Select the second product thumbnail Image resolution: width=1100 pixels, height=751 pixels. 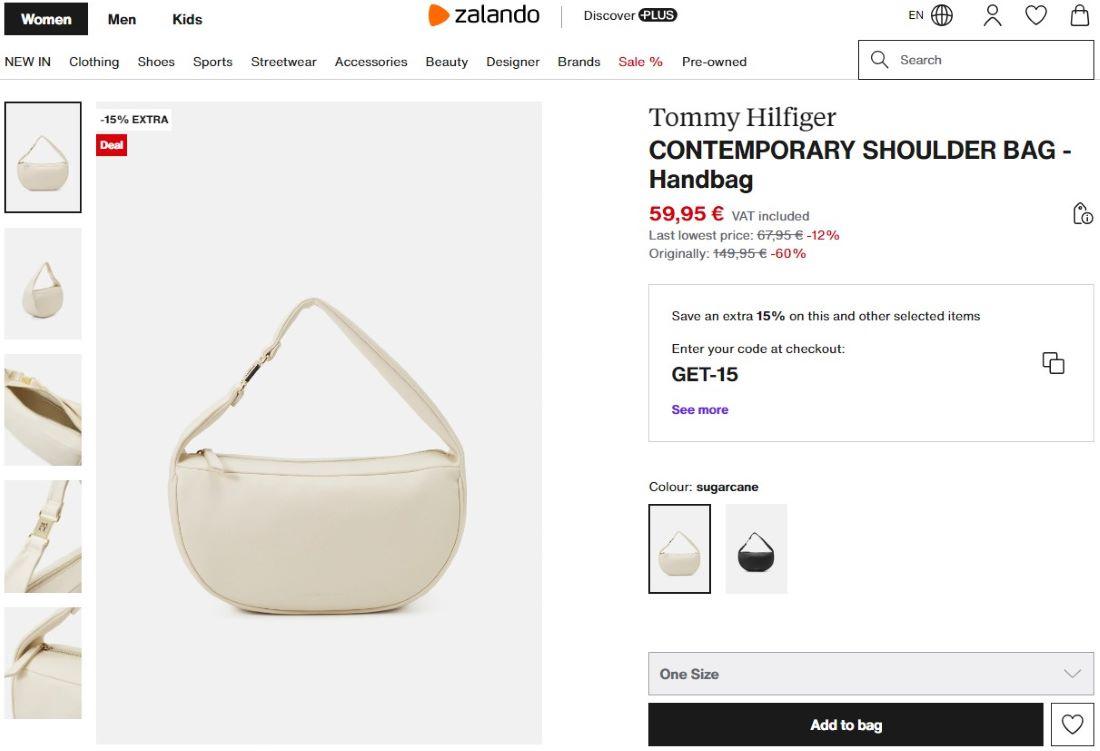pyautogui.click(x=43, y=284)
